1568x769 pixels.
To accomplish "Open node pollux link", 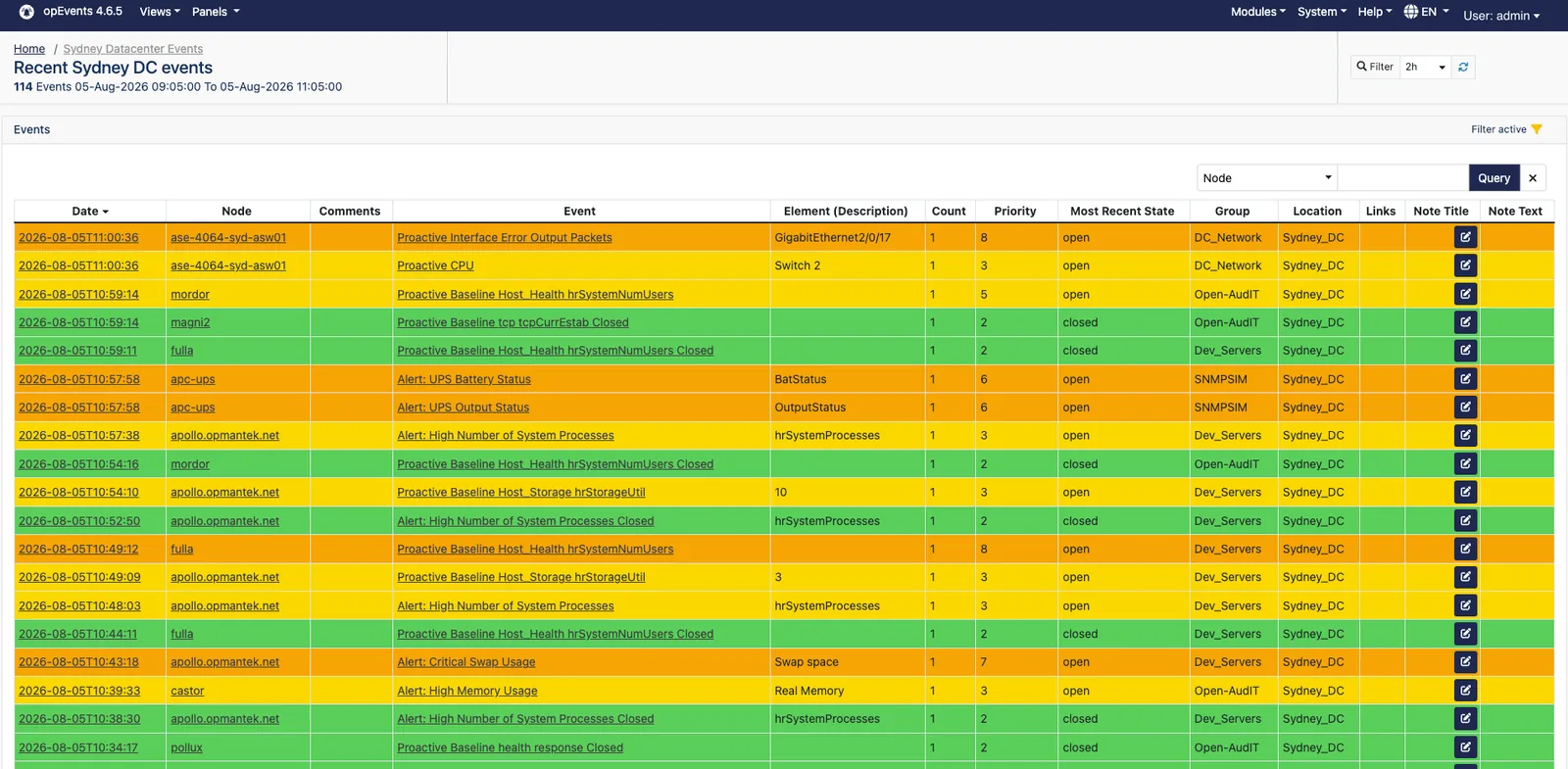I will 186,747.
